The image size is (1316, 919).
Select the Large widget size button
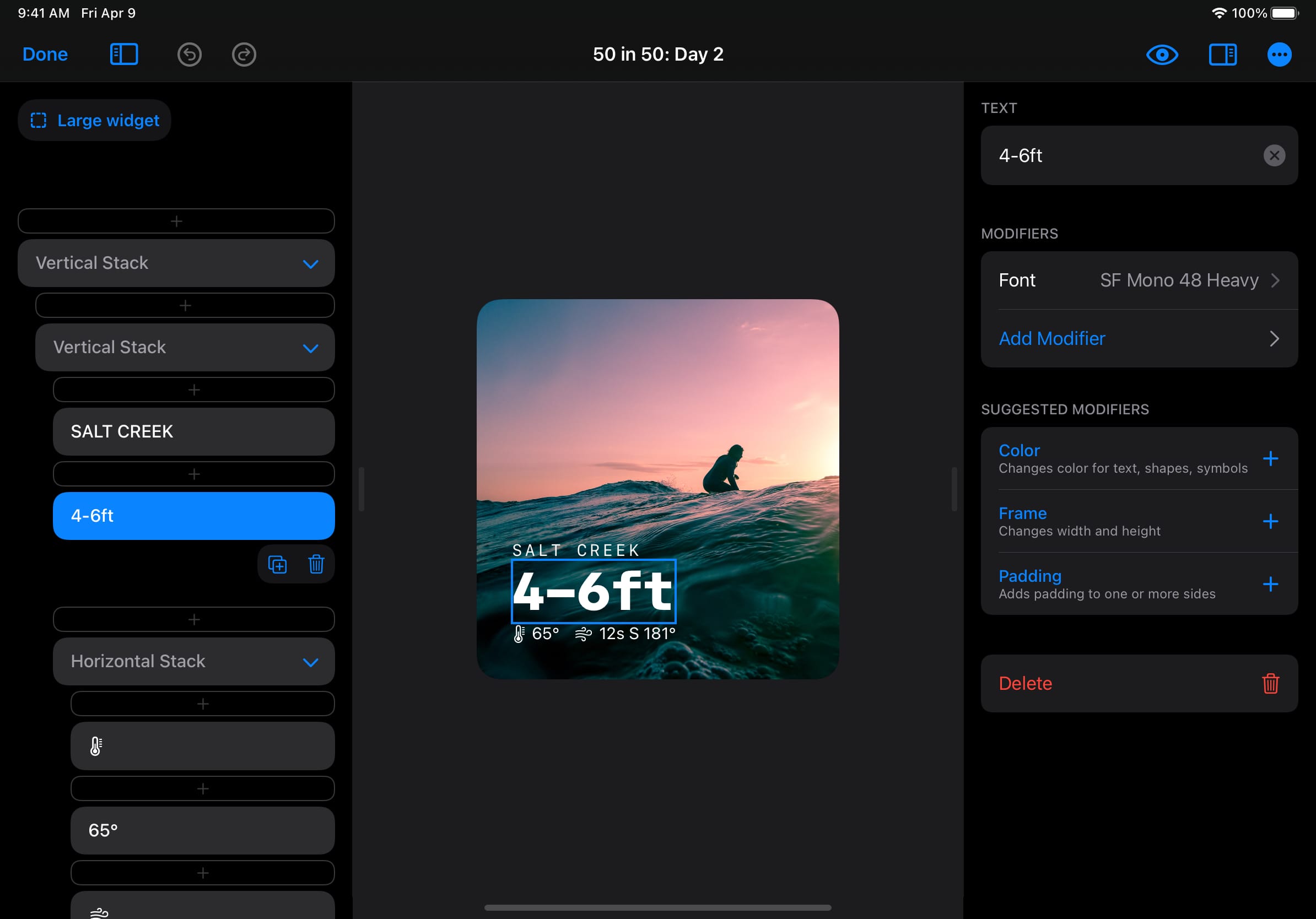pos(95,120)
